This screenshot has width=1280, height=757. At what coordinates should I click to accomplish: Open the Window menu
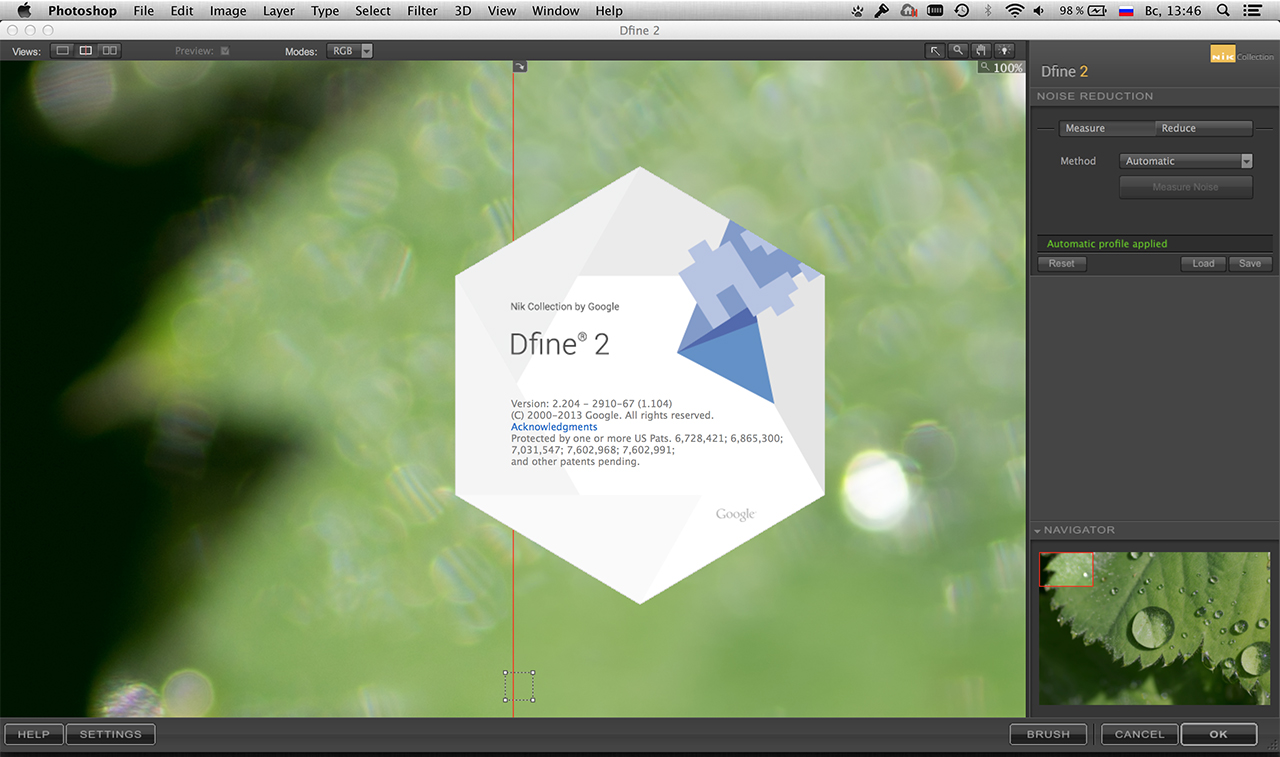(555, 11)
